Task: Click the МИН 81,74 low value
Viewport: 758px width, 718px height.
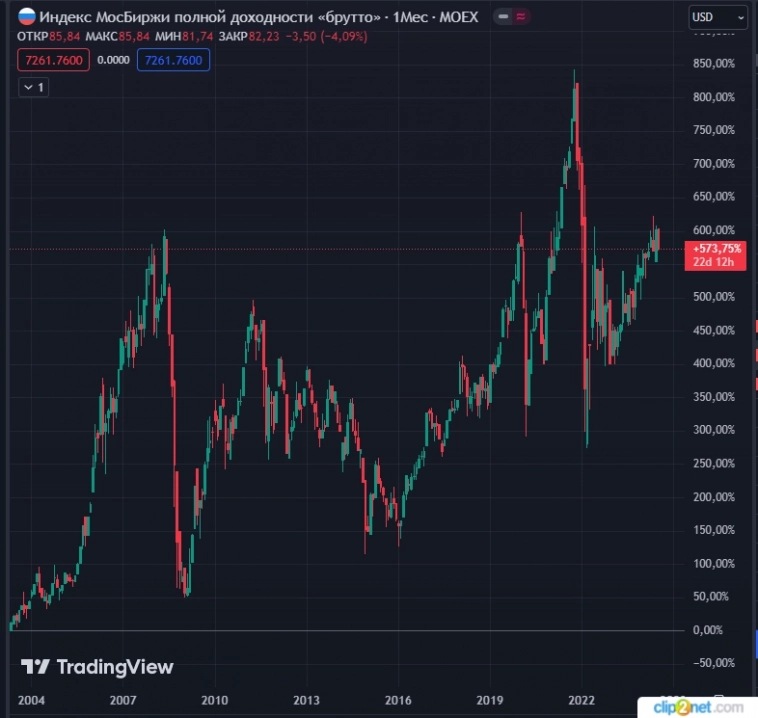Action: click(x=184, y=36)
